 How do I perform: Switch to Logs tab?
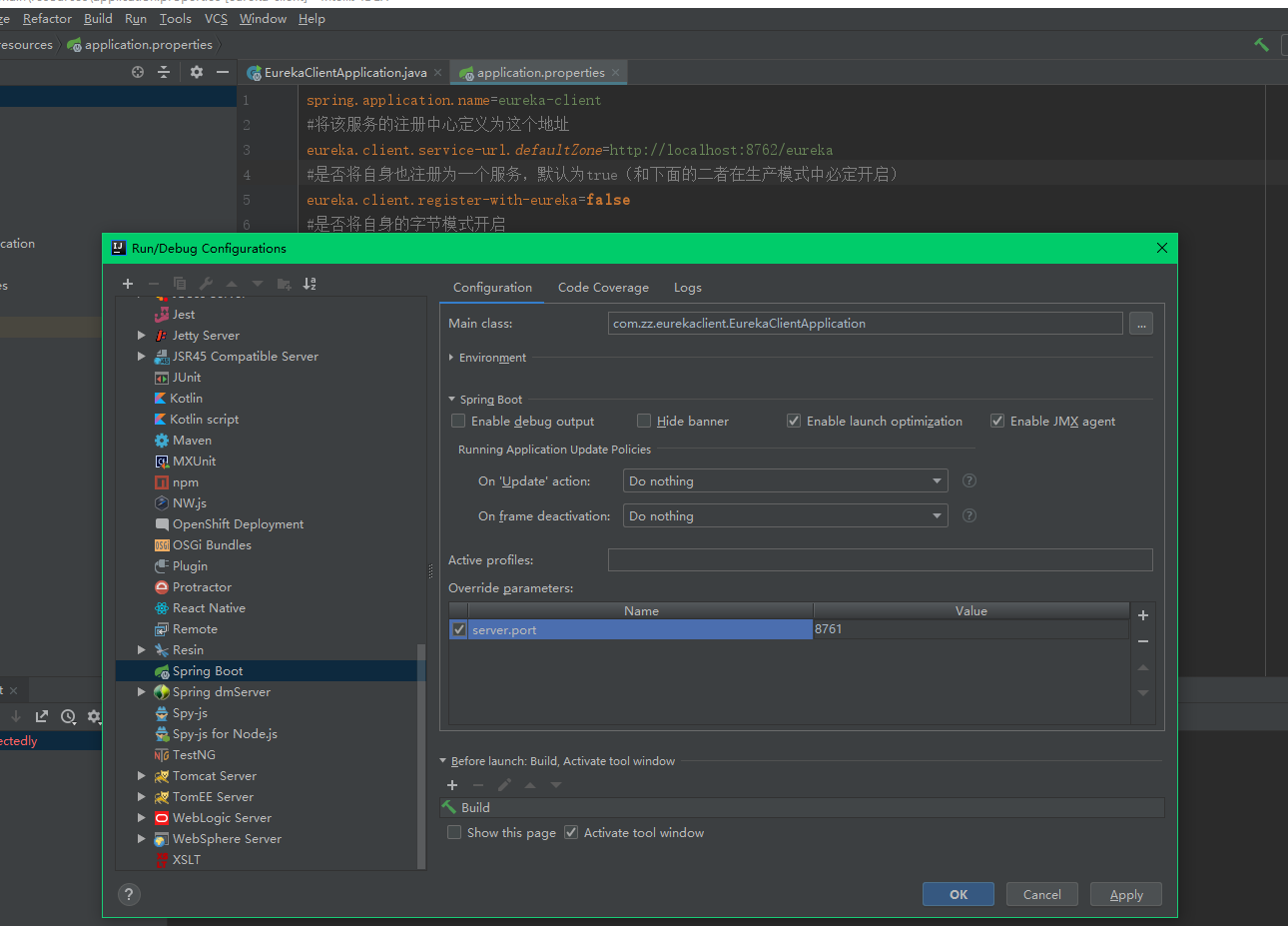click(688, 288)
